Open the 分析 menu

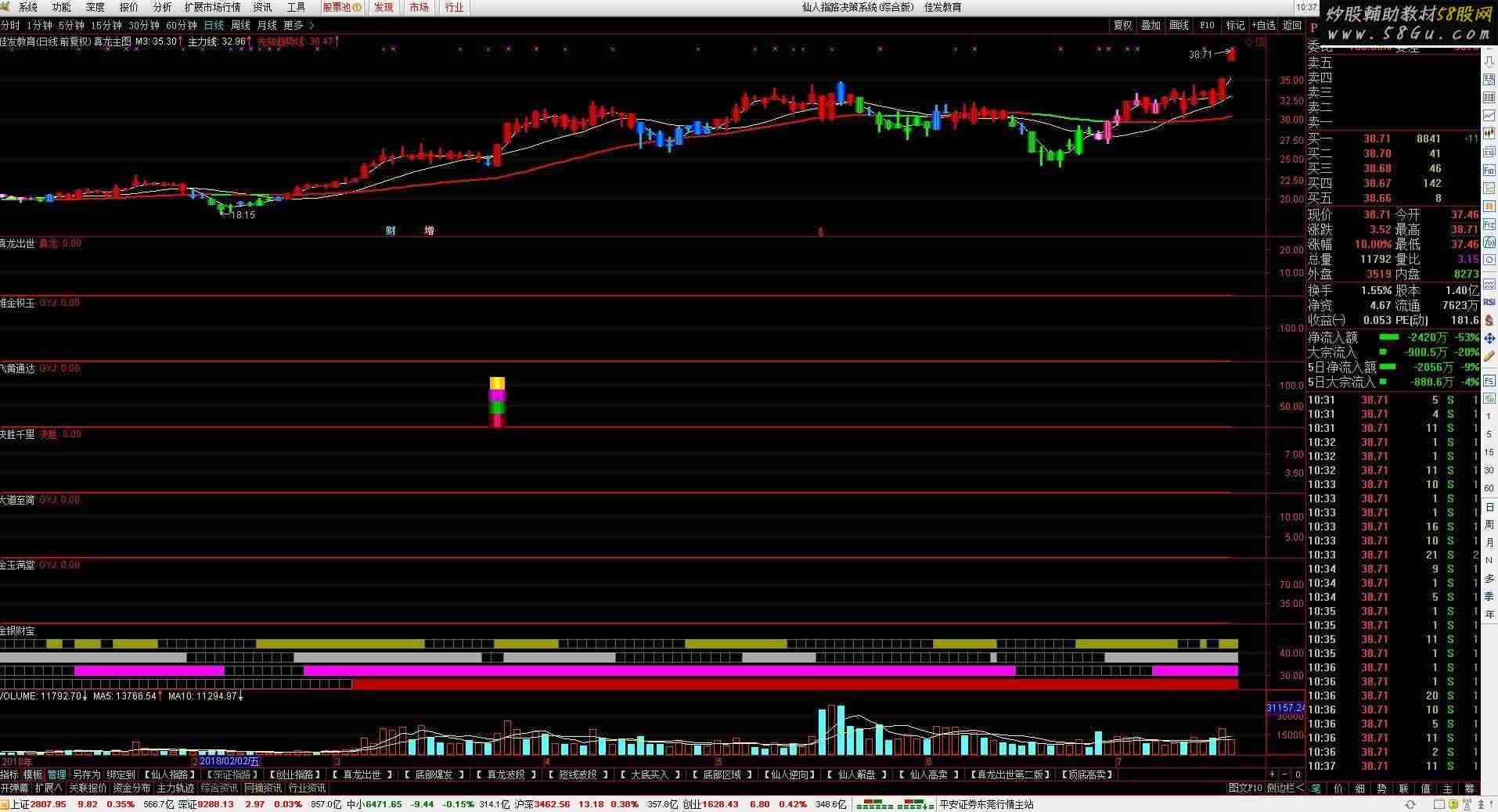tap(162, 7)
